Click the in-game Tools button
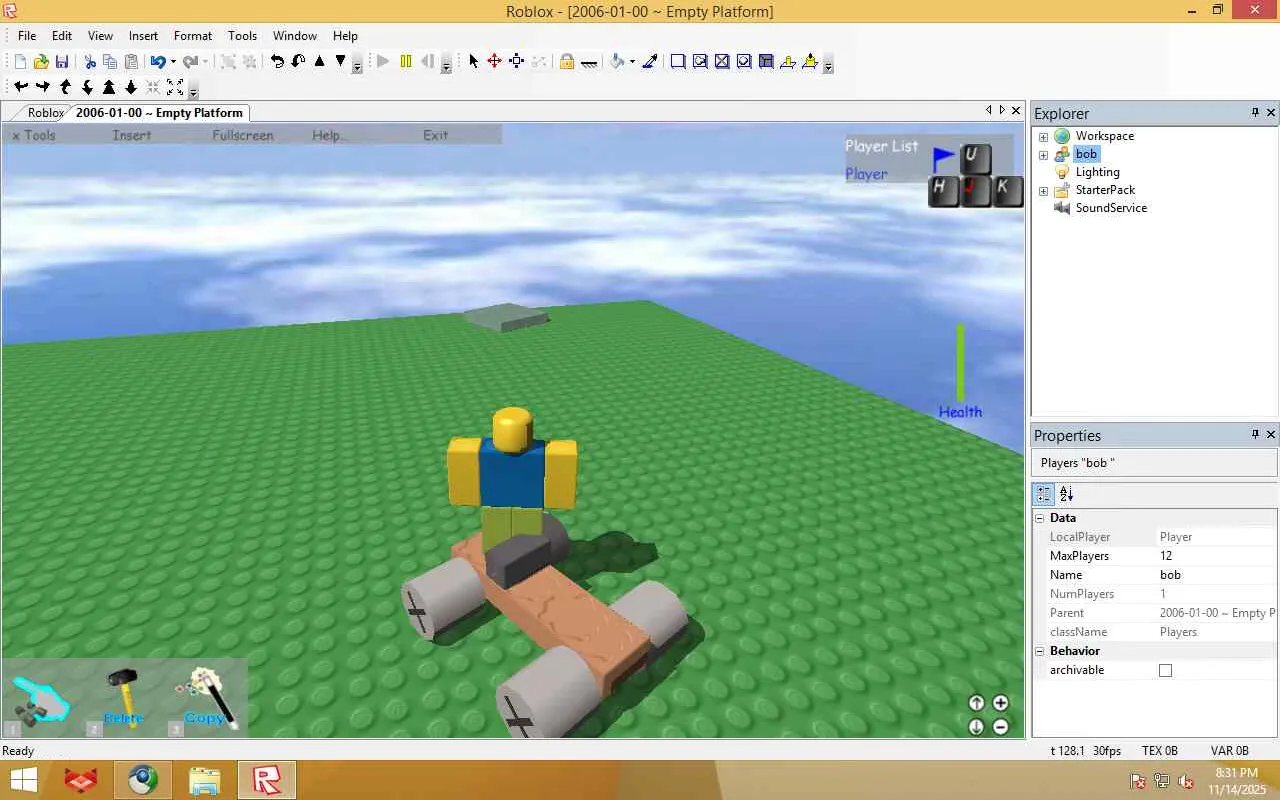The image size is (1280, 800). point(34,136)
